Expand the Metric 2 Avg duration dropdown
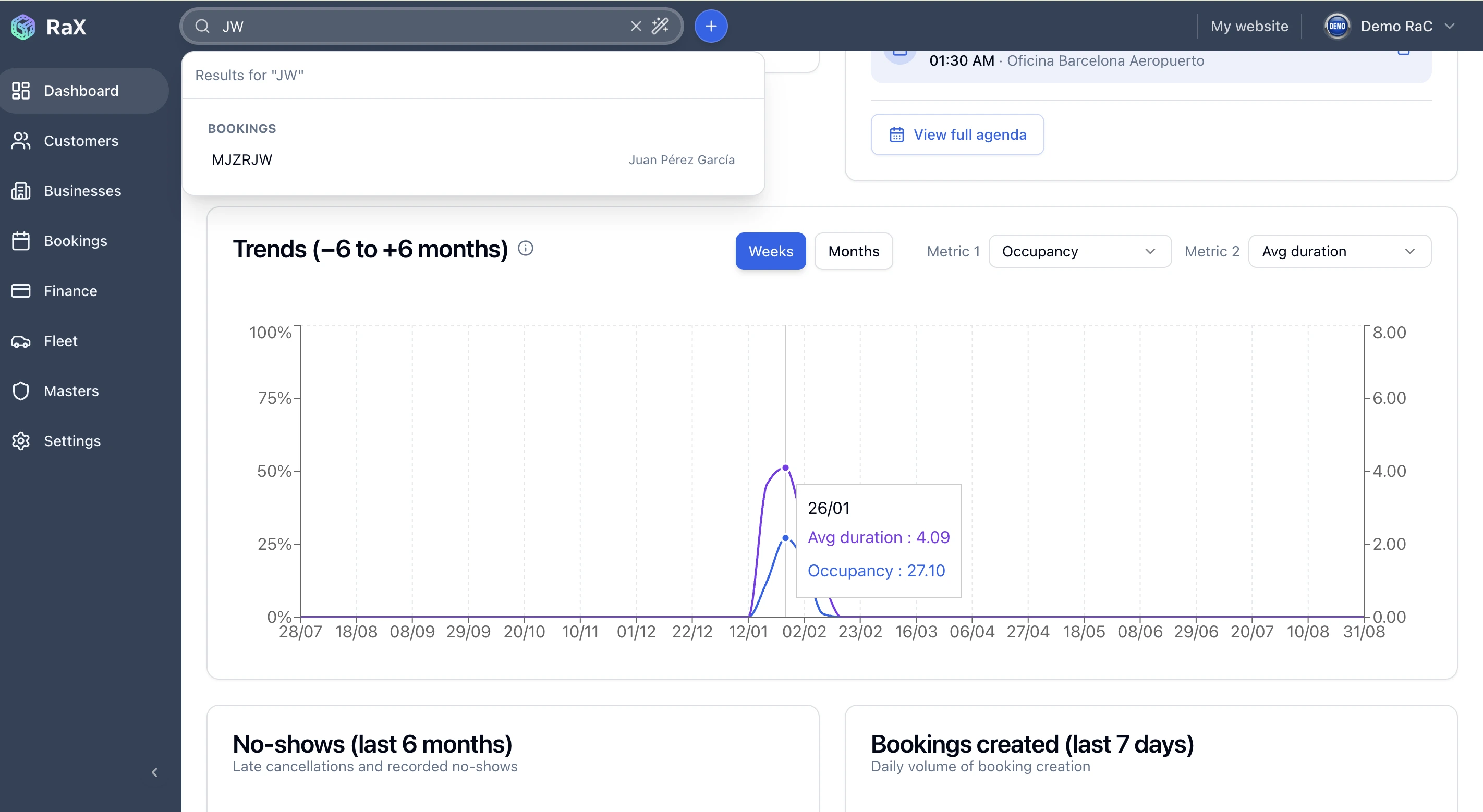Viewport: 1483px width, 812px height. (1339, 252)
